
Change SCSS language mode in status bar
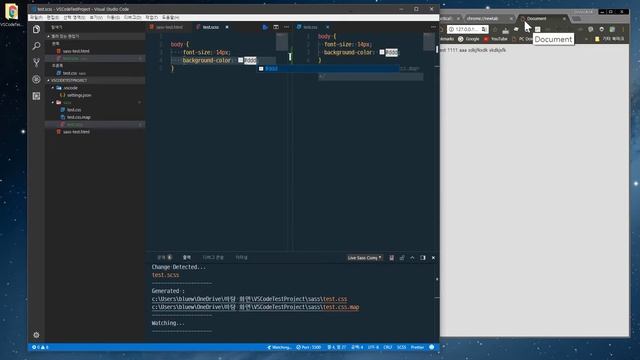[x=402, y=347]
